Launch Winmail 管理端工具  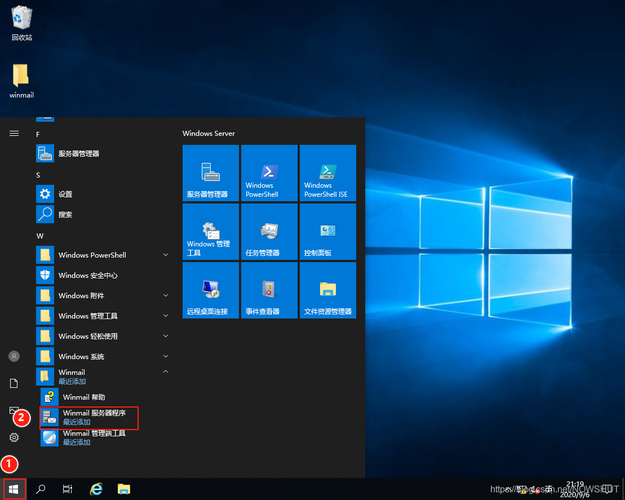pyautogui.click(x=105, y=437)
